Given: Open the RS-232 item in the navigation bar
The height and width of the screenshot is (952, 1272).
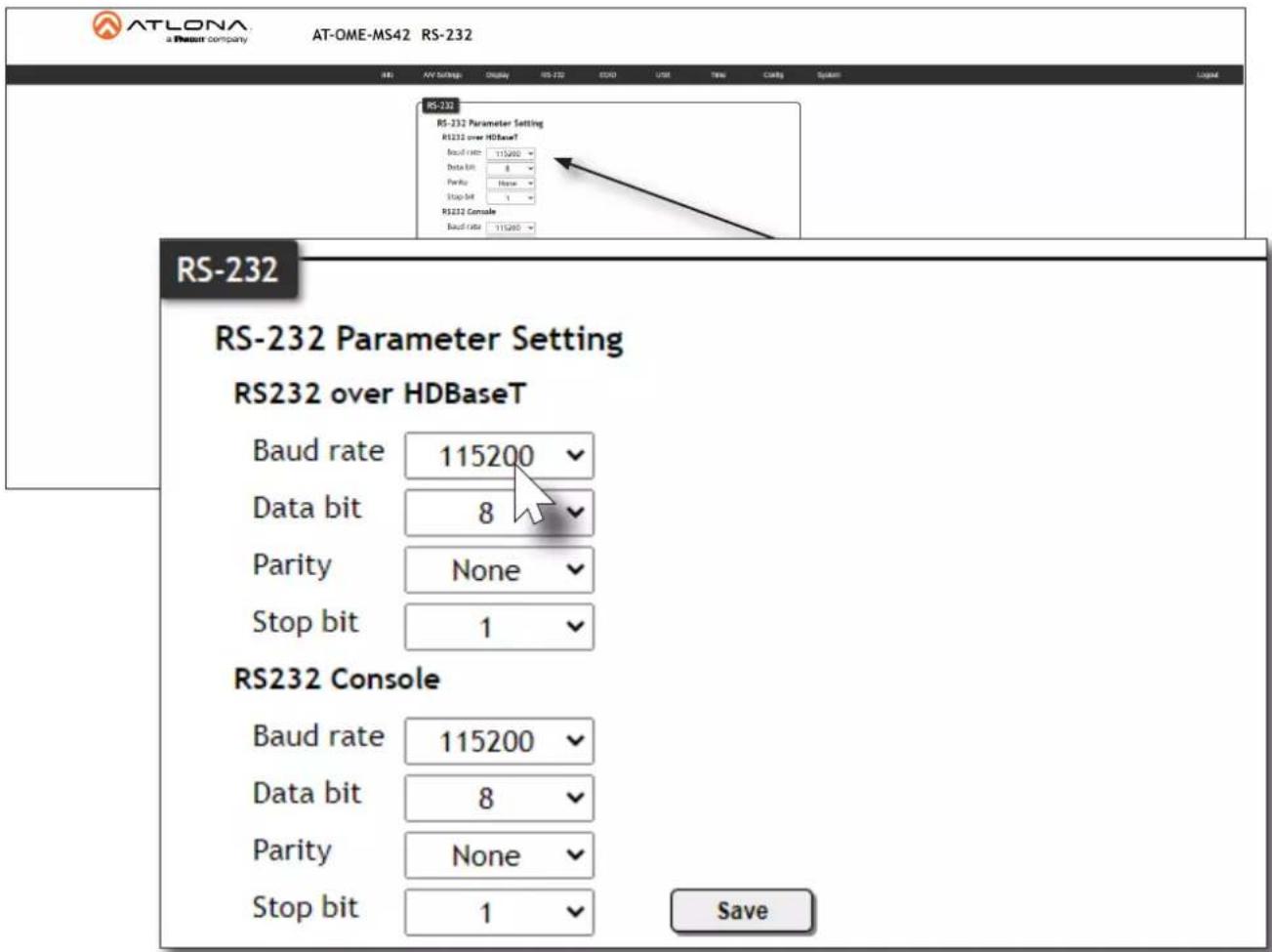Looking at the screenshot, I should 552,75.
